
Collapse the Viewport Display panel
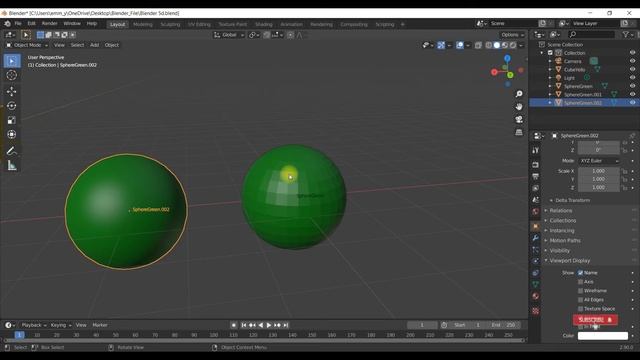569,260
